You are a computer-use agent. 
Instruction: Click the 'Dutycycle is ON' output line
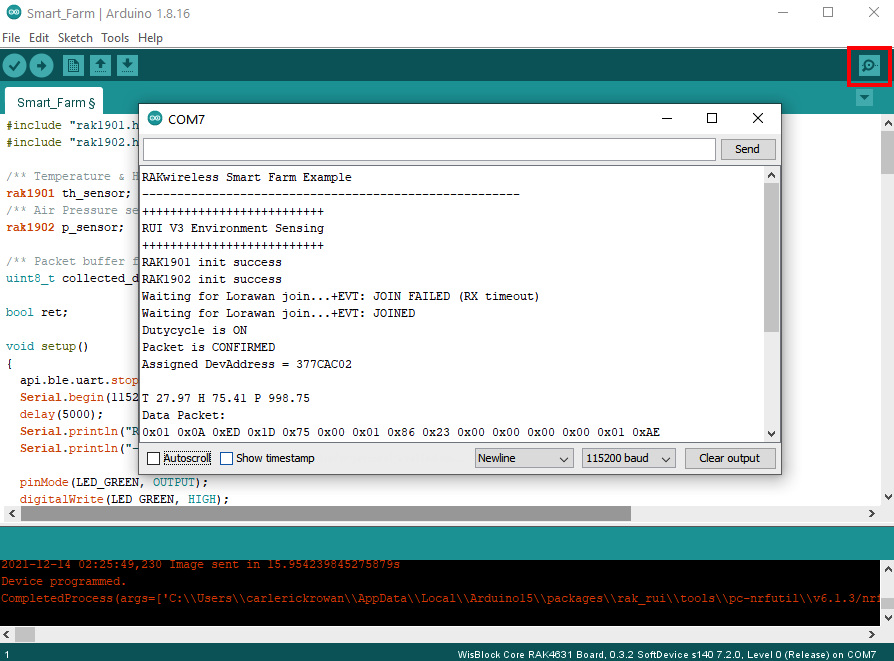(194, 330)
